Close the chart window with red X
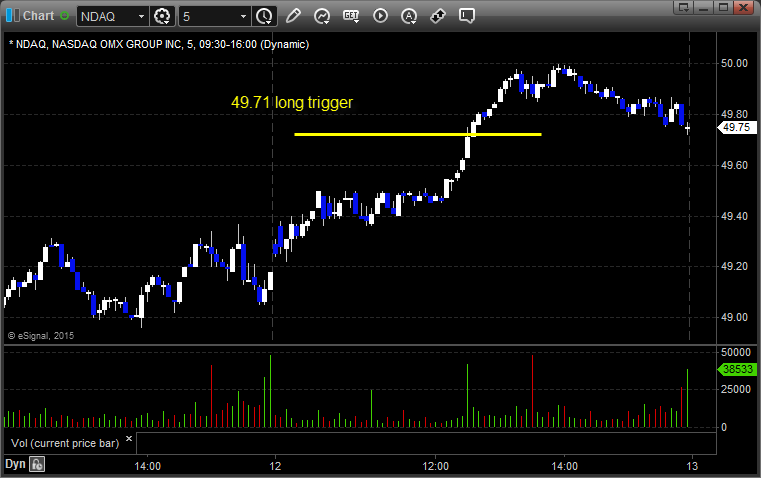Image resolution: width=761 pixels, height=478 pixels. [x=743, y=7]
